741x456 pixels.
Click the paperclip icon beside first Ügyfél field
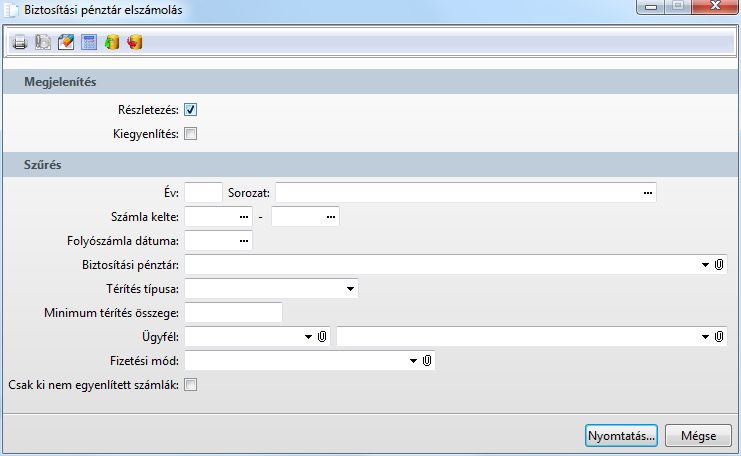coord(322,337)
